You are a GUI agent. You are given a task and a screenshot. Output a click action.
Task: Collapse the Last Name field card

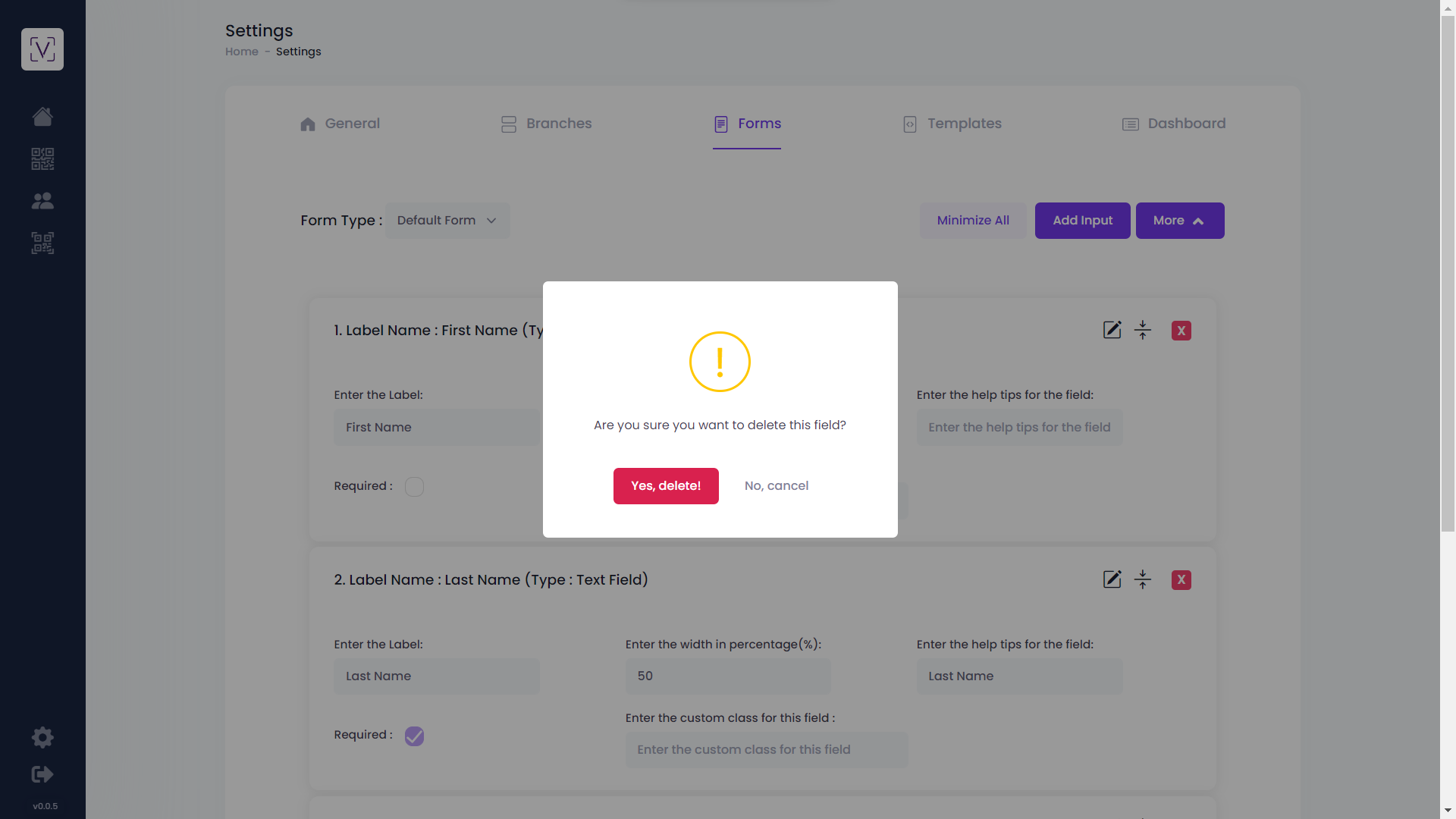[1143, 580]
